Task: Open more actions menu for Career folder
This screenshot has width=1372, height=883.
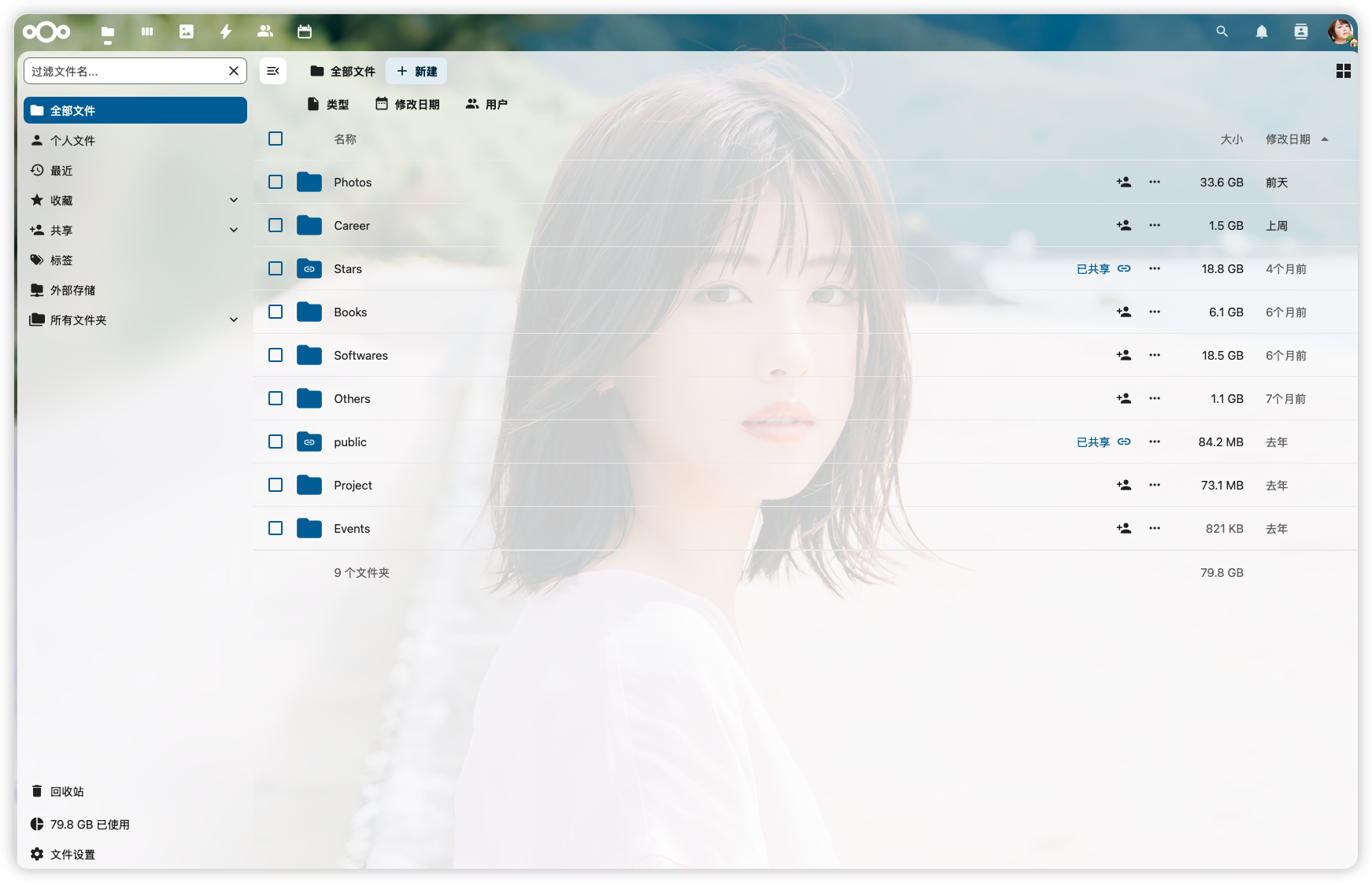Action: point(1154,226)
